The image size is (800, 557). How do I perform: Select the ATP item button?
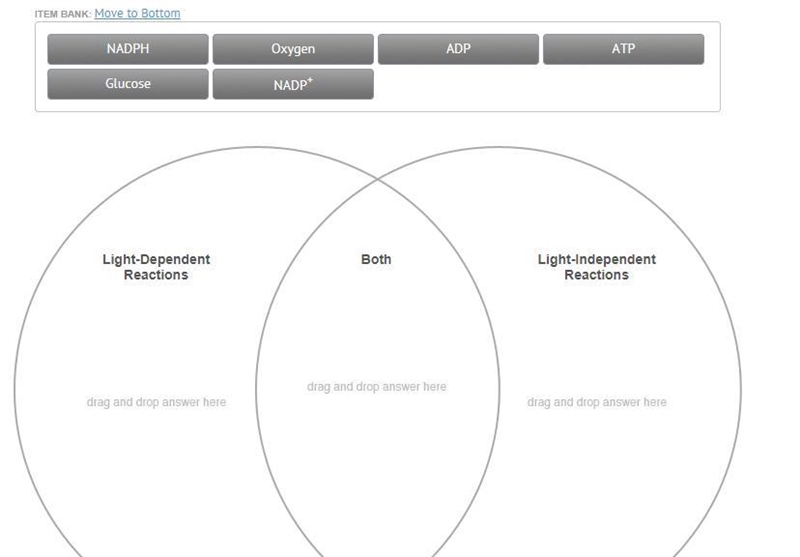pos(623,49)
